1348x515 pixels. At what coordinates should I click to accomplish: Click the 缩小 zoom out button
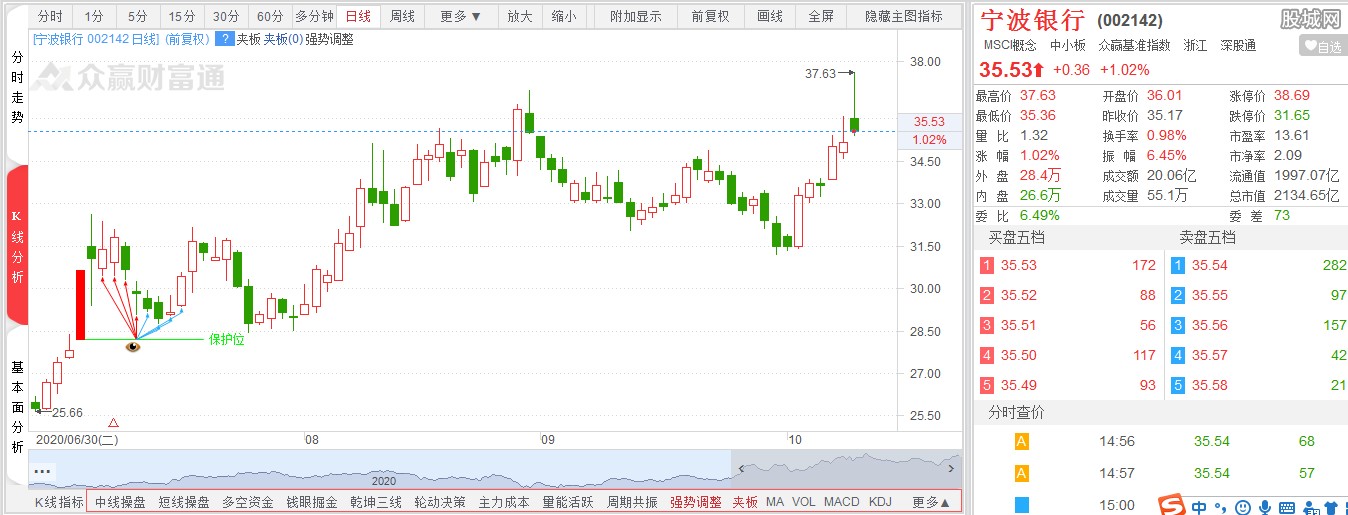pos(563,17)
